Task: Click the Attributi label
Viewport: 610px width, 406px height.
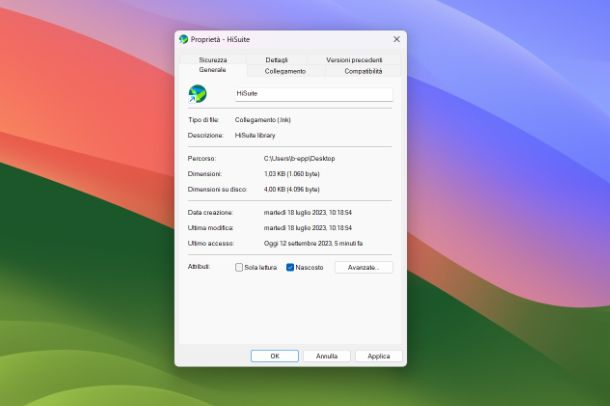Action: 199,267
